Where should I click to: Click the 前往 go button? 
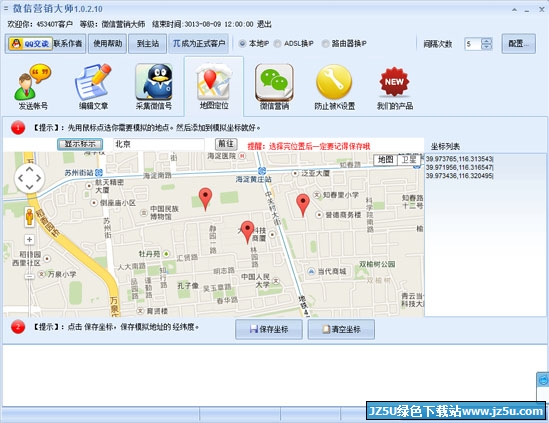[226, 144]
